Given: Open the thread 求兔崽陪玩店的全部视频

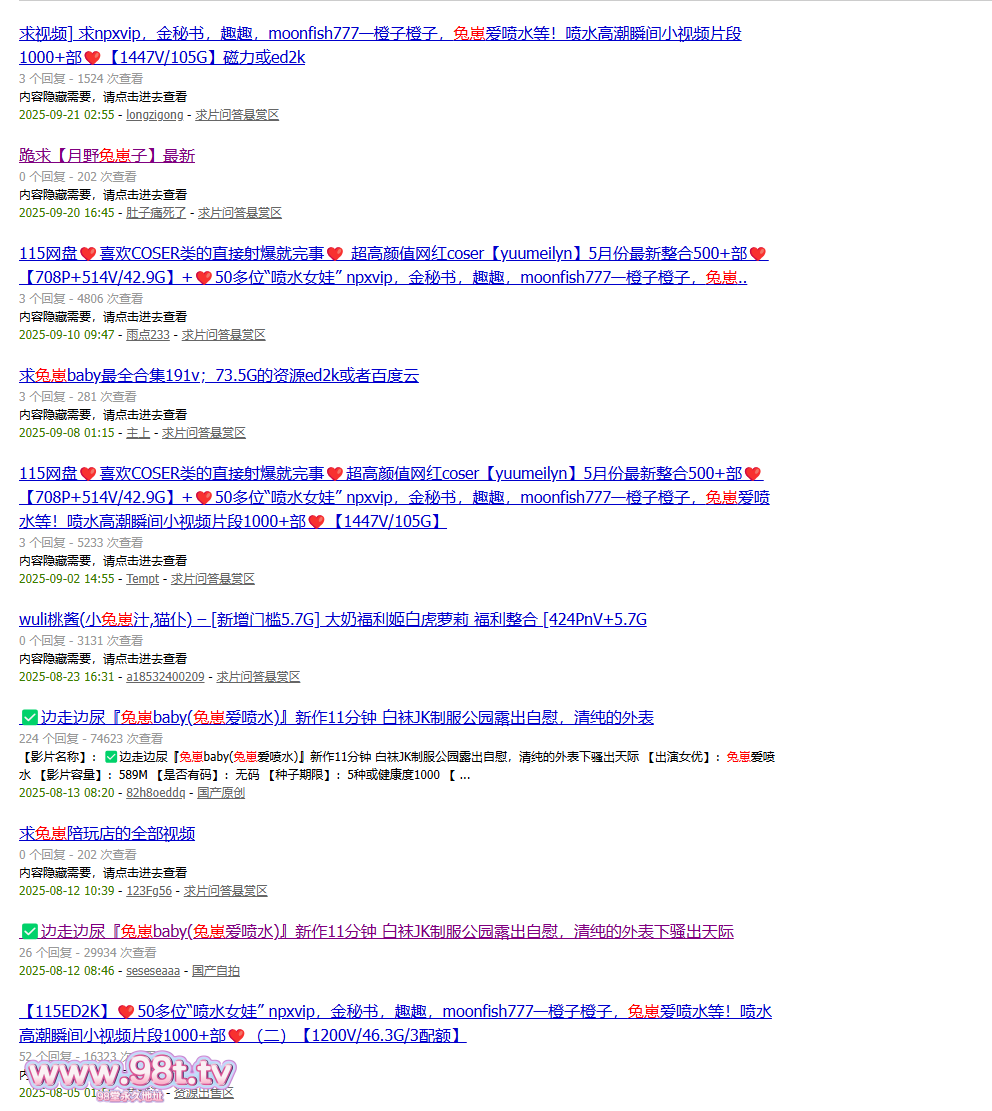Looking at the screenshot, I should click(x=107, y=833).
